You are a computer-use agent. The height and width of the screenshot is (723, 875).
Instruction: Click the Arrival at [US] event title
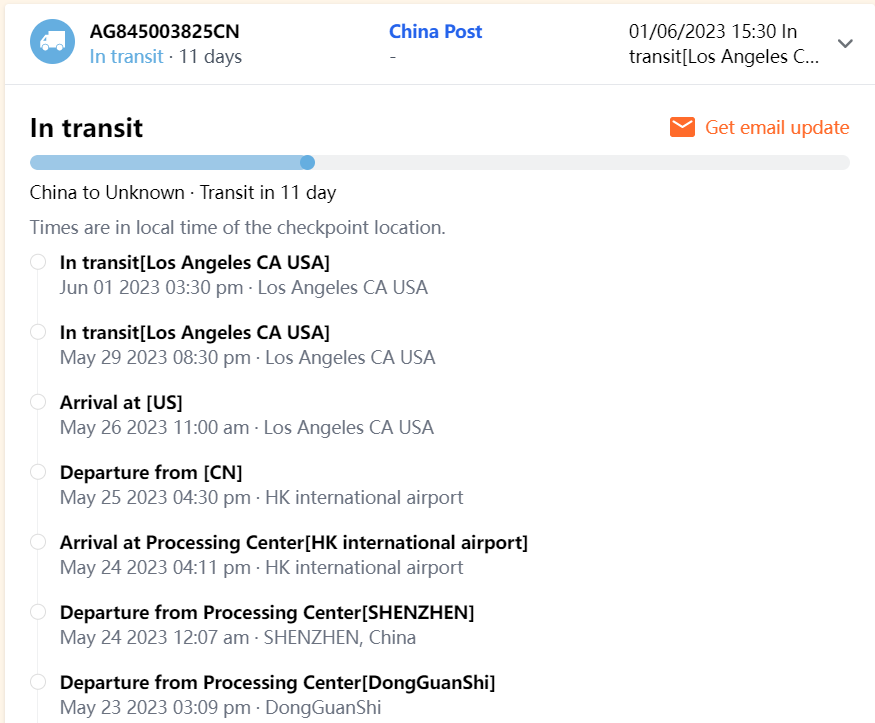coord(121,402)
